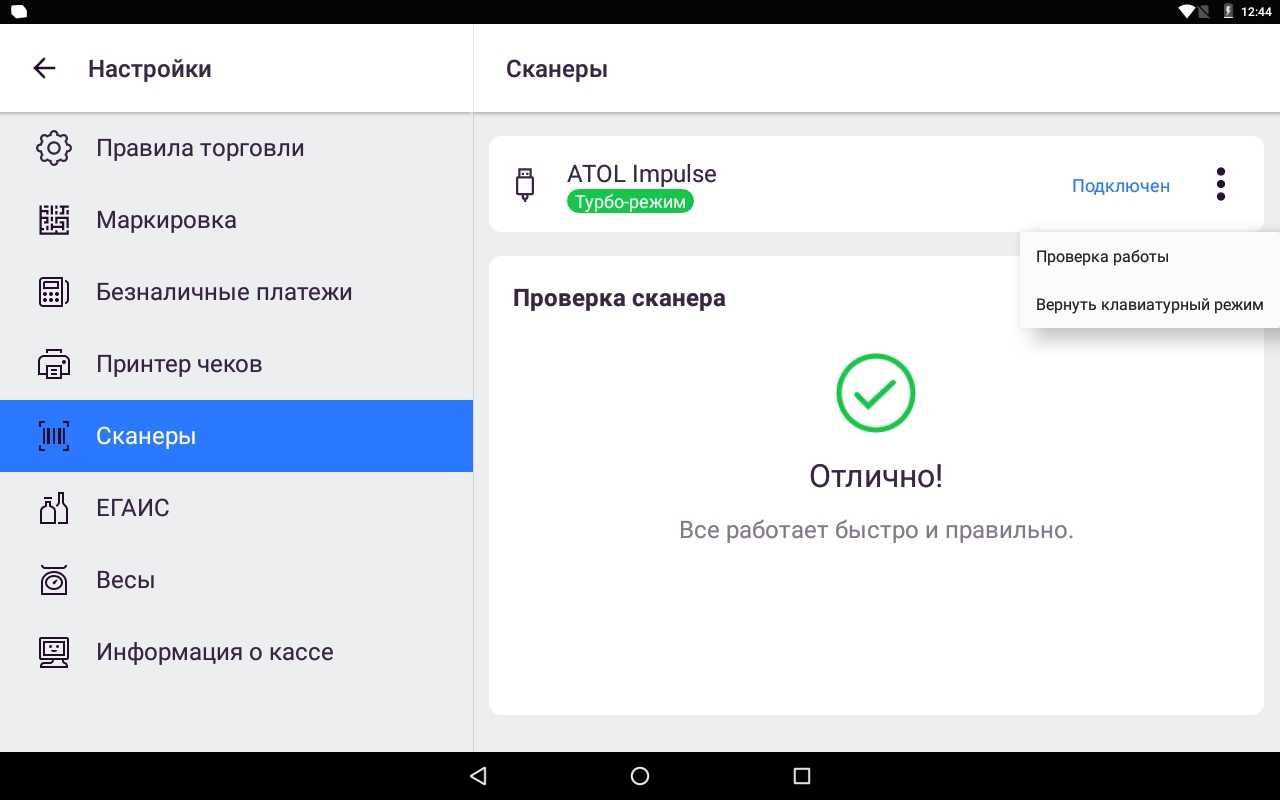Click the printer icon for Принтер чеков
Viewport: 1280px width, 800px height.
54,364
